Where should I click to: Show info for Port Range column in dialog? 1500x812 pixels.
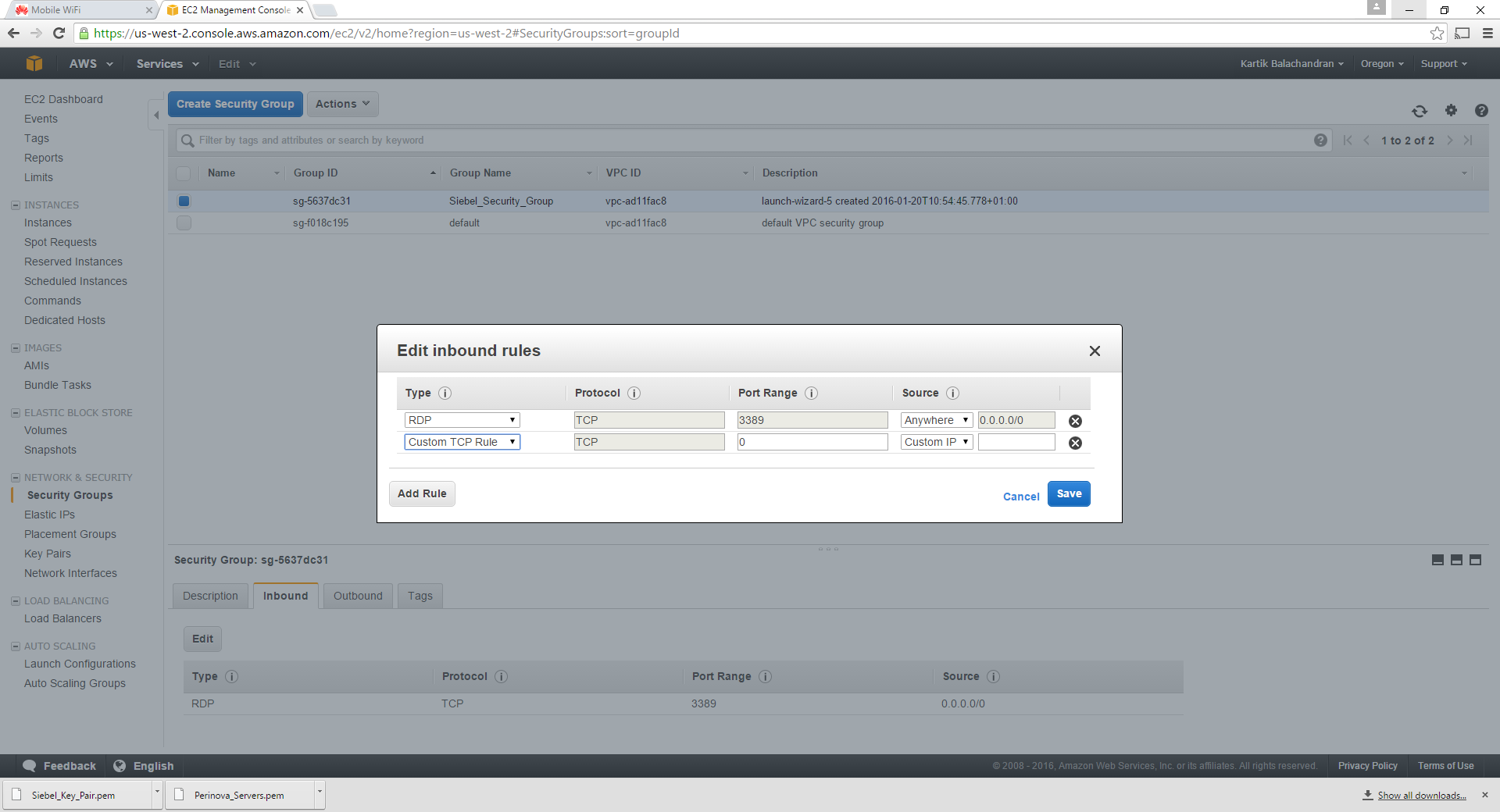pyautogui.click(x=811, y=393)
